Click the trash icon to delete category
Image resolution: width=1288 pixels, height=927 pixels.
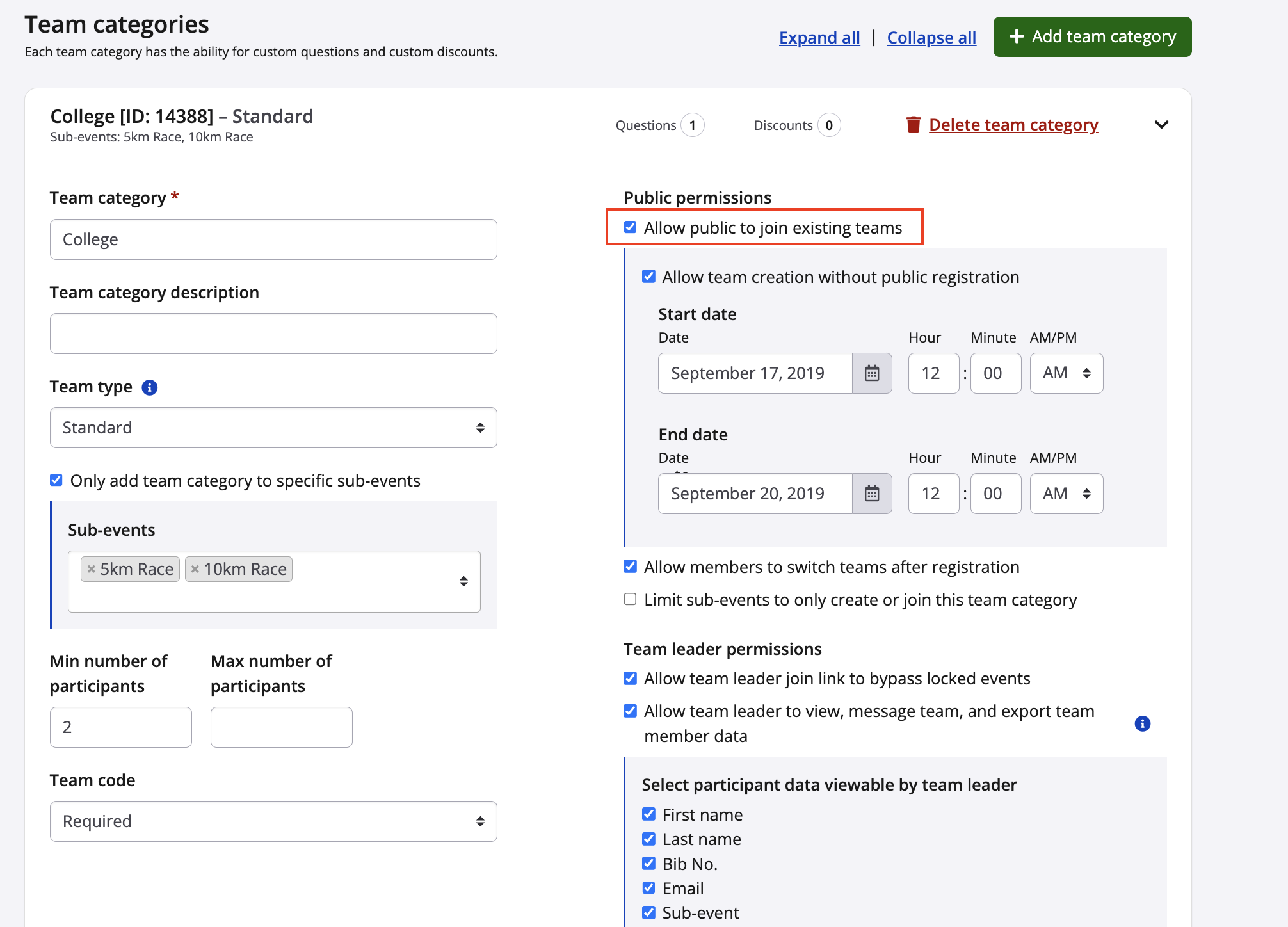tap(913, 125)
